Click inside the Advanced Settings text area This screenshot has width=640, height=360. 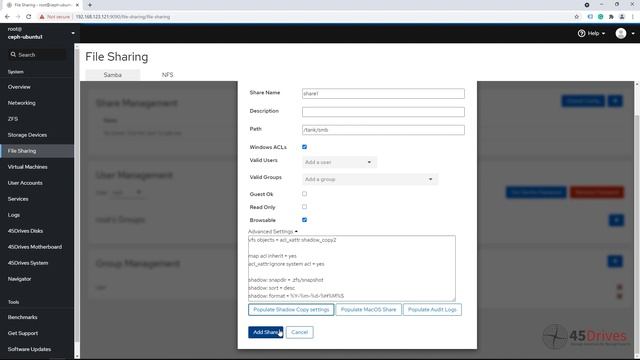pos(352,268)
